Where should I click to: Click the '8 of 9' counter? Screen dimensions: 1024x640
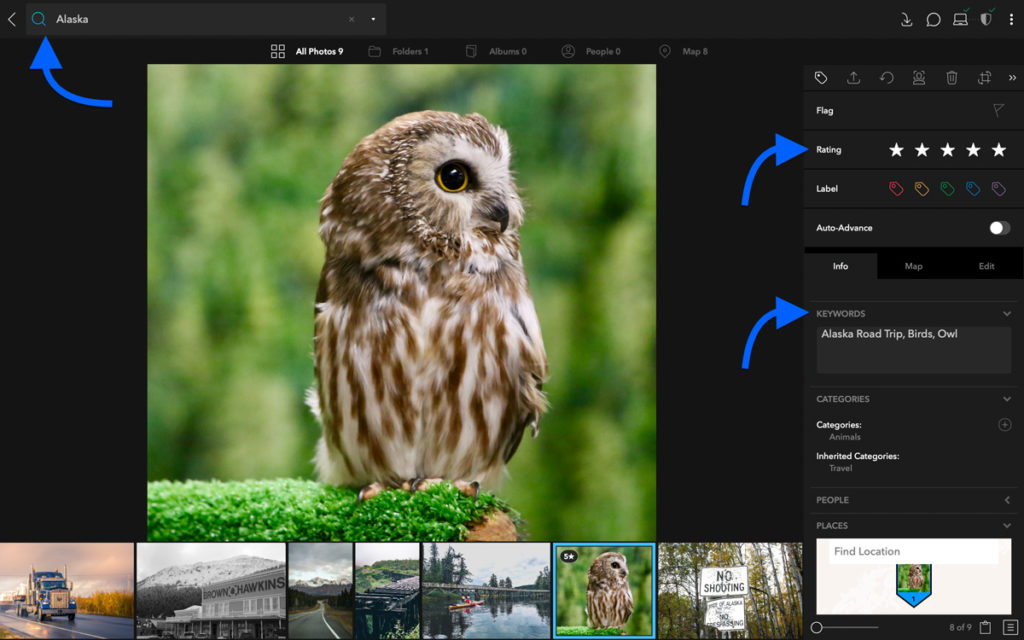(960, 628)
